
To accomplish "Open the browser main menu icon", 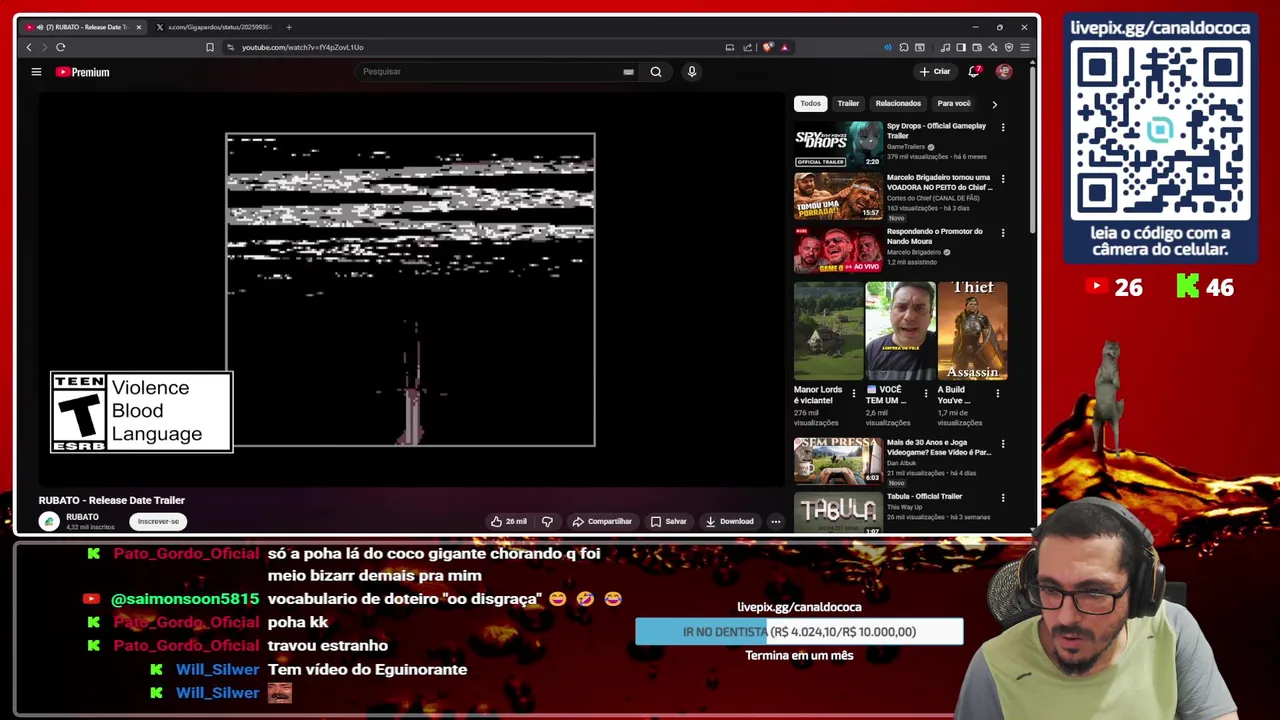I will [1025, 47].
